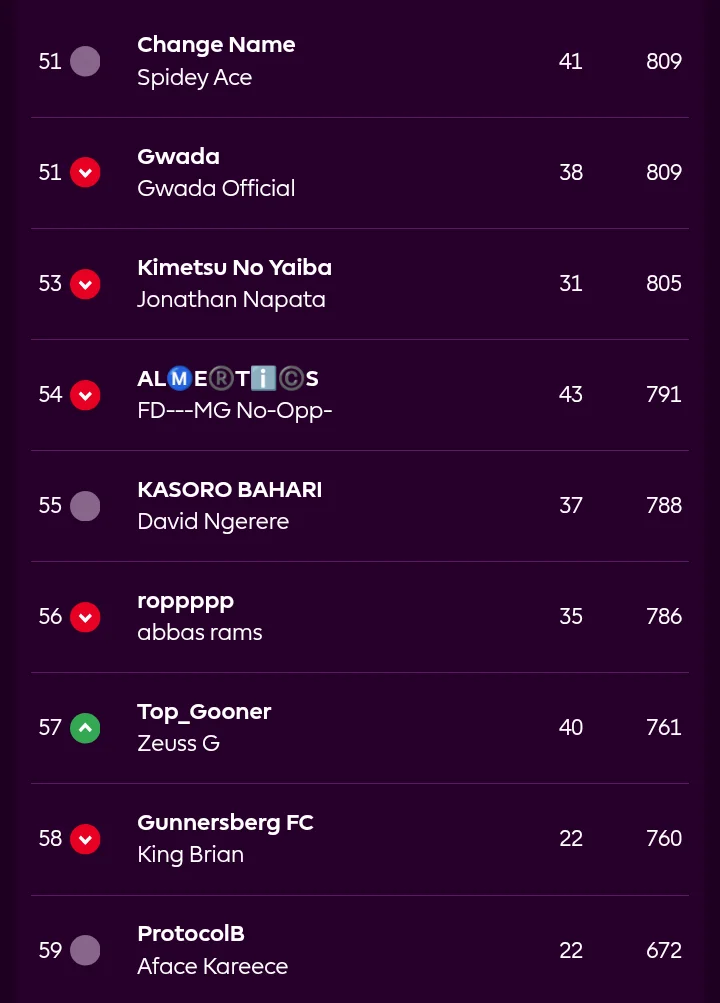Click red down arrow beside roppppp
This screenshot has height=1003, width=720.
click(x=85, y=617)
